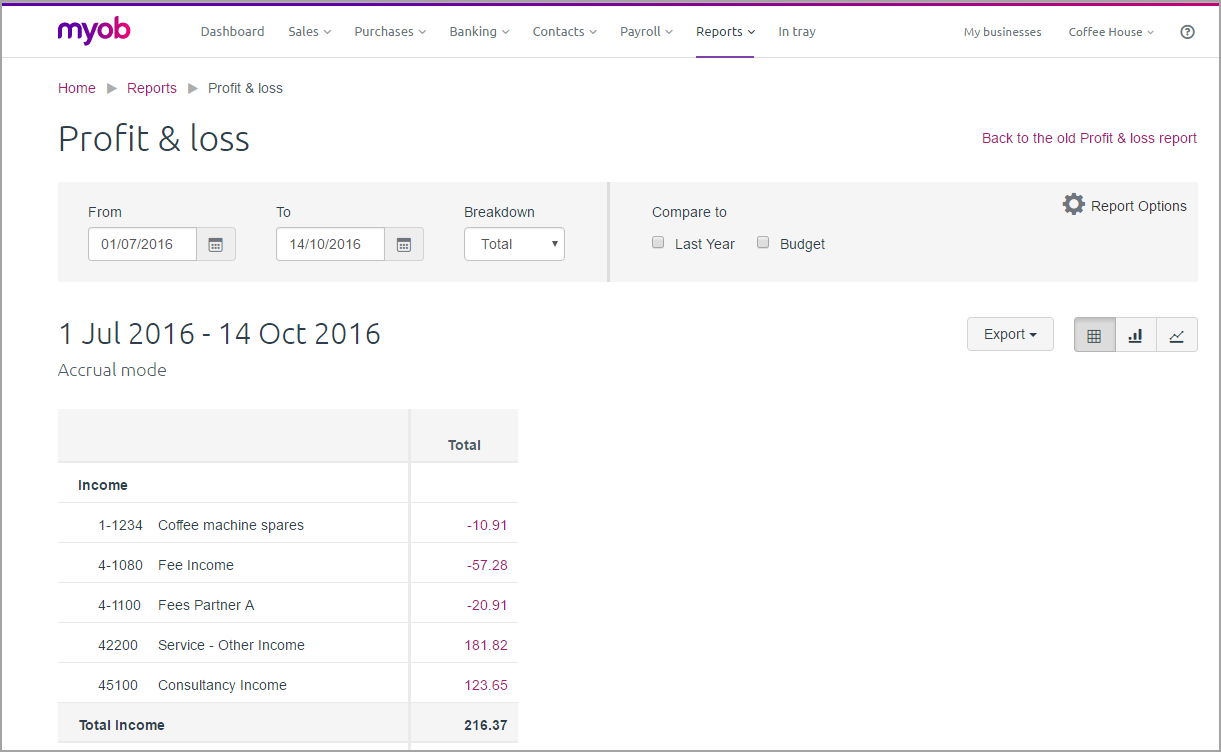Open the Coffee House business dropdown

(1110, 31)
